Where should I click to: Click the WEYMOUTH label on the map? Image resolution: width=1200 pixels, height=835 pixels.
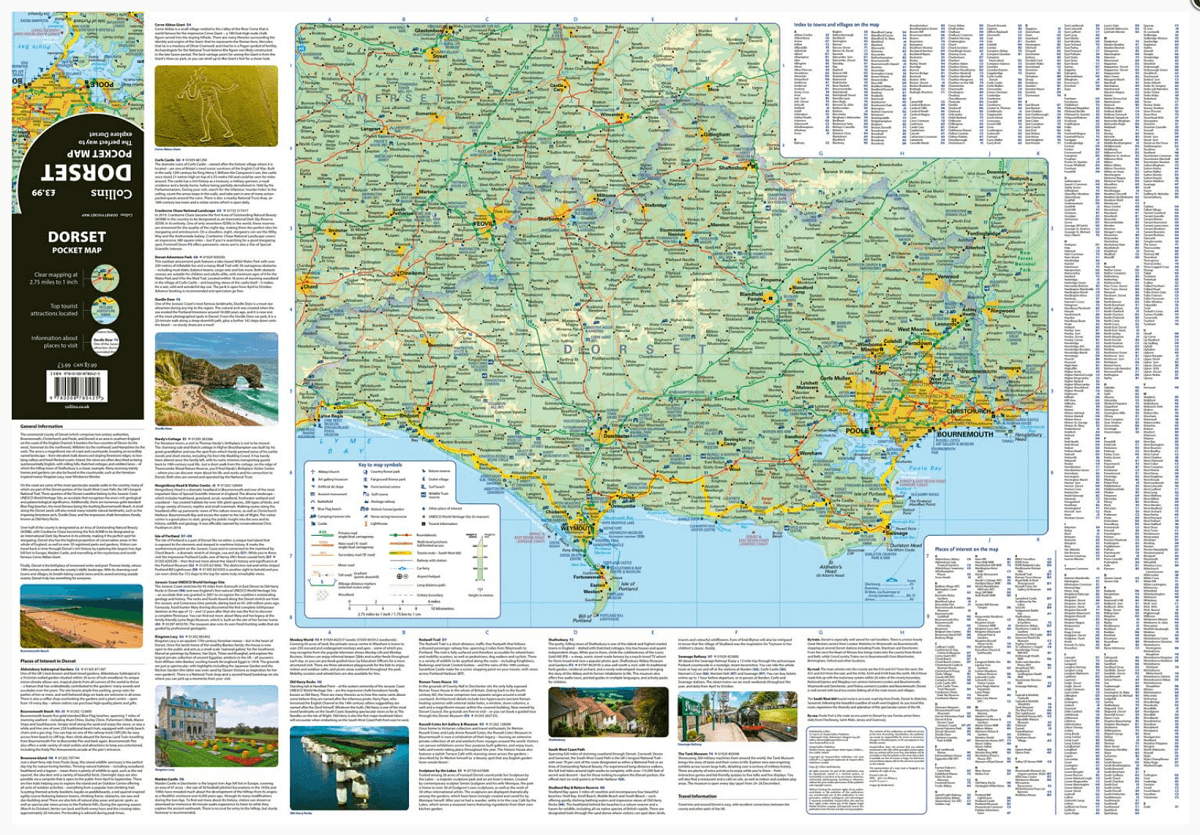577,528
